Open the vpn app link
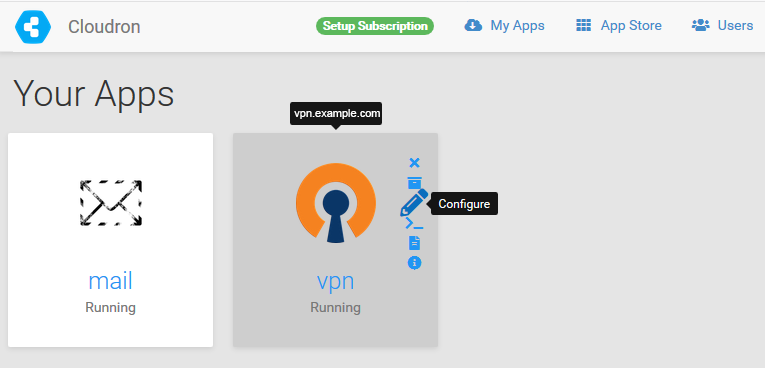765x368 pixels. click(335, 281)
